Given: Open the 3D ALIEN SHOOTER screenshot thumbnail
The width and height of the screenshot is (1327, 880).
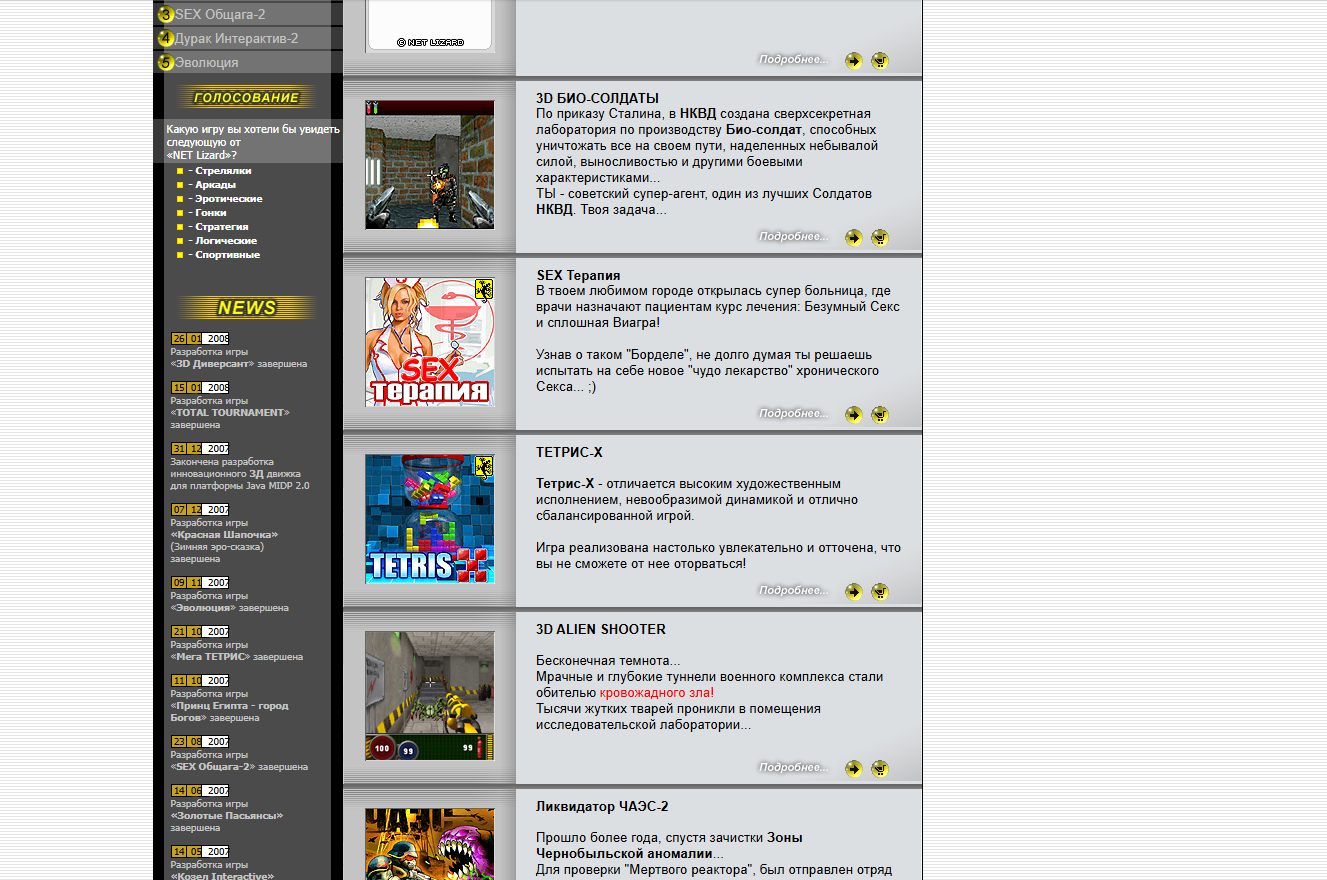Looking at the screenshot, I should [429, 696].
